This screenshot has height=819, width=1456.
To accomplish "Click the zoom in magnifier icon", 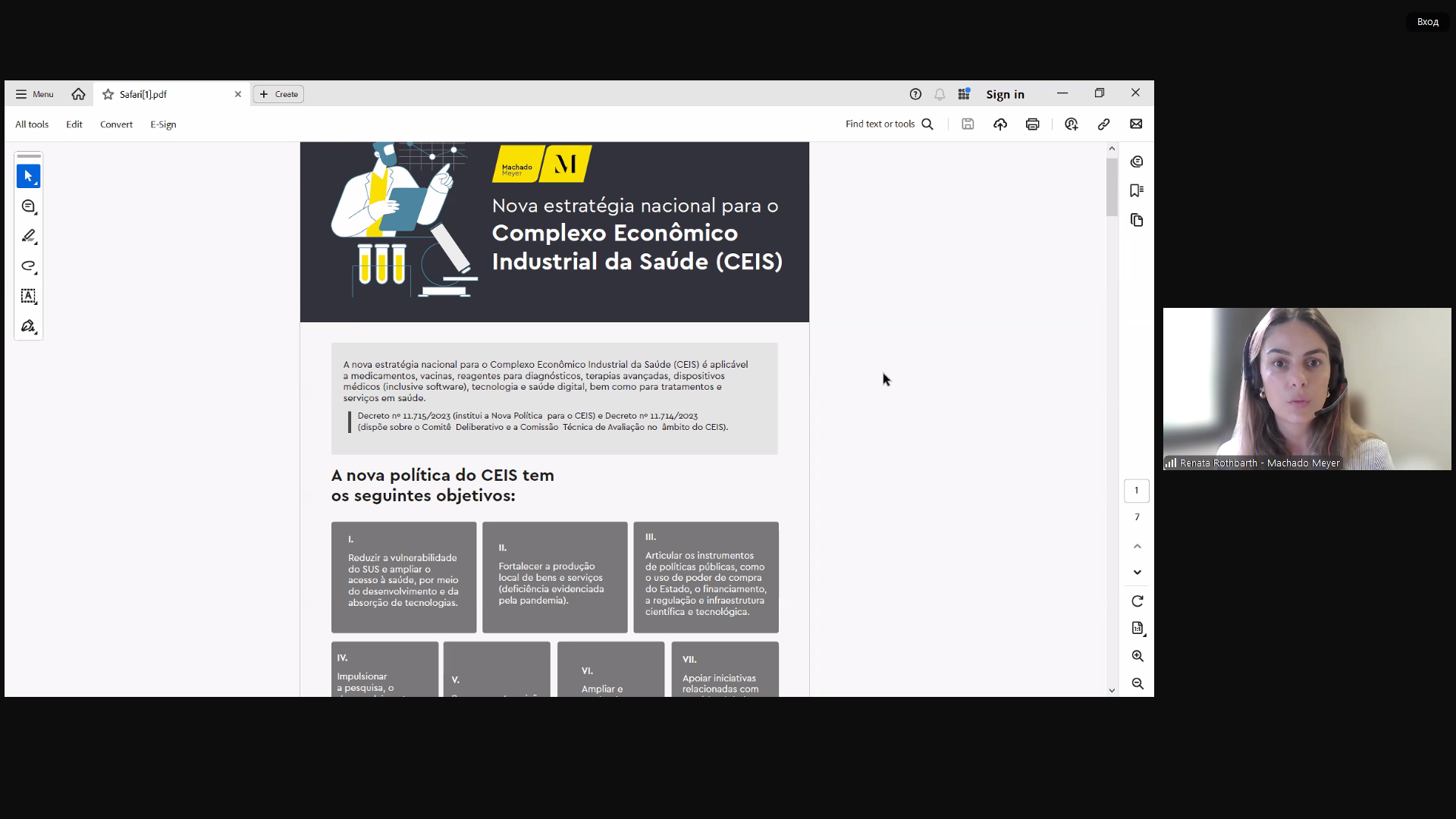I will [1137, 656].
